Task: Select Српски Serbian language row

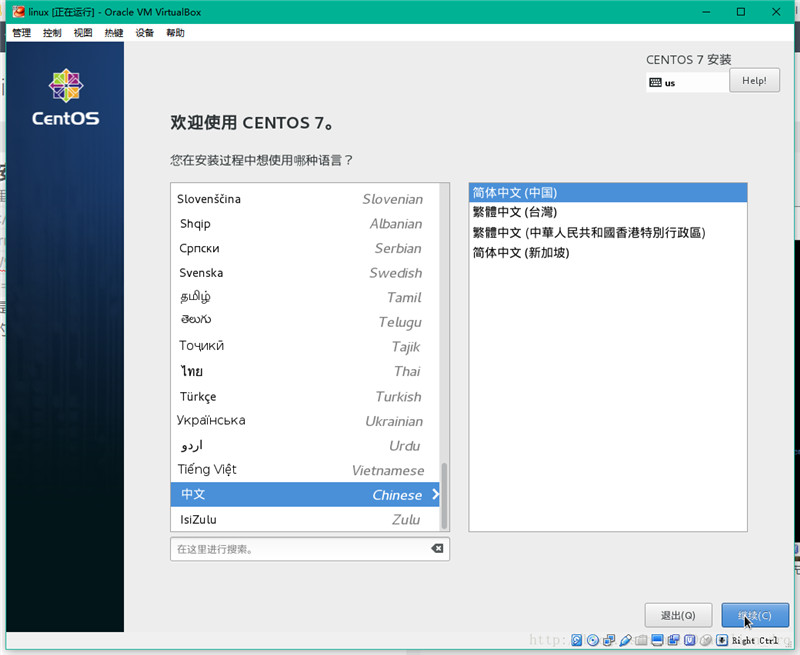Action: [305, 248]
